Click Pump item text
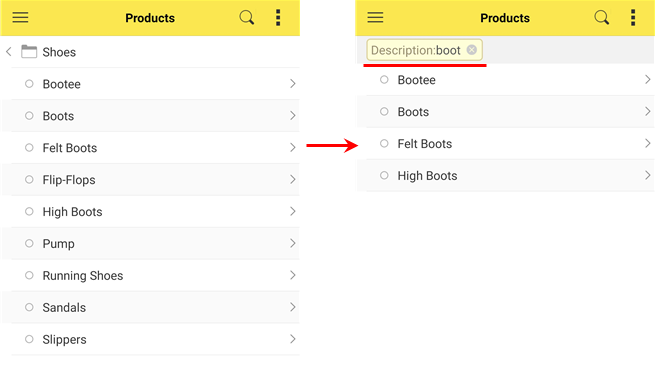Image resolution: width=655 pixels, height=379 pixels. (58, 244)
